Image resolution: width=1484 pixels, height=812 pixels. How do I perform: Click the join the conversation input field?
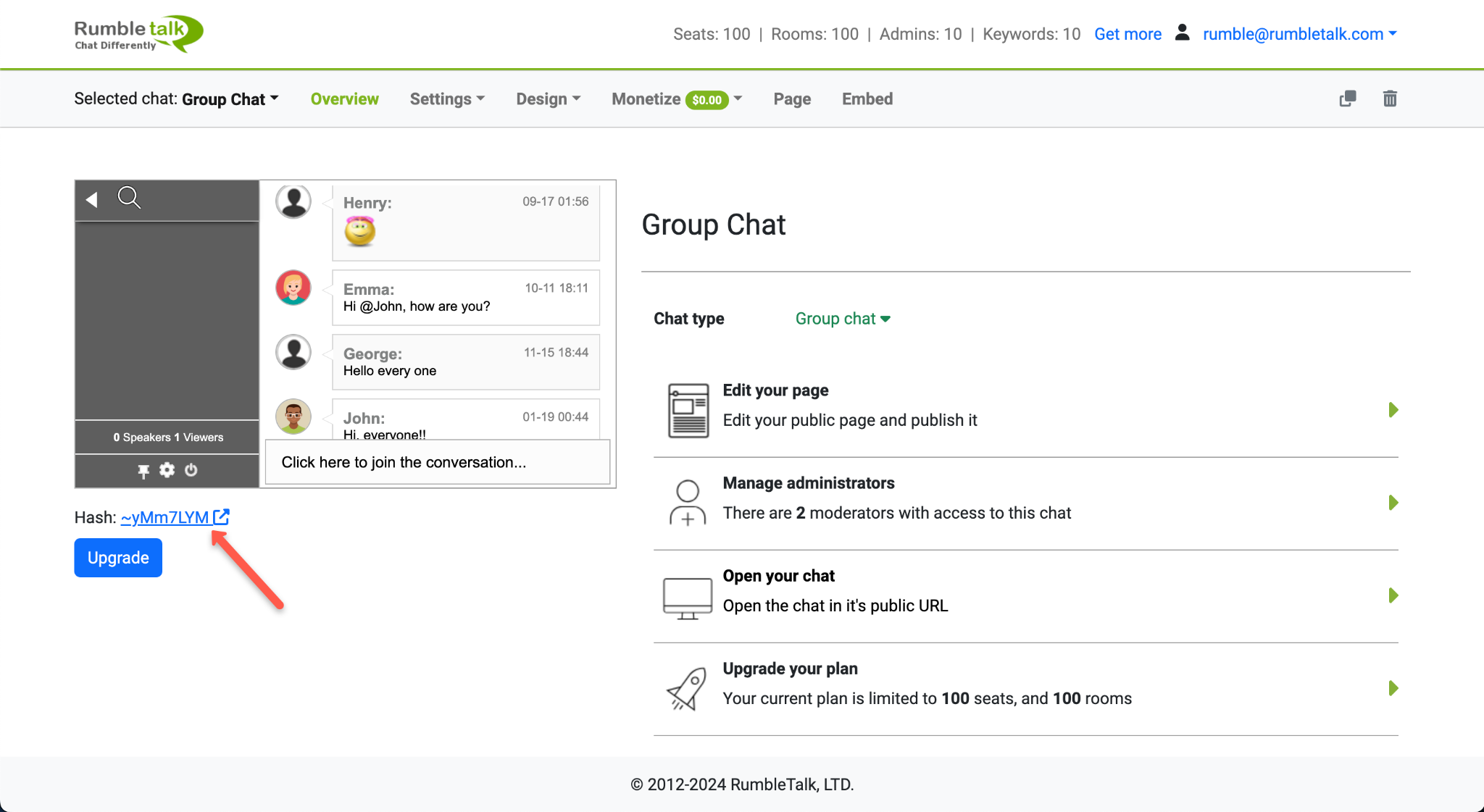[437, 462]
